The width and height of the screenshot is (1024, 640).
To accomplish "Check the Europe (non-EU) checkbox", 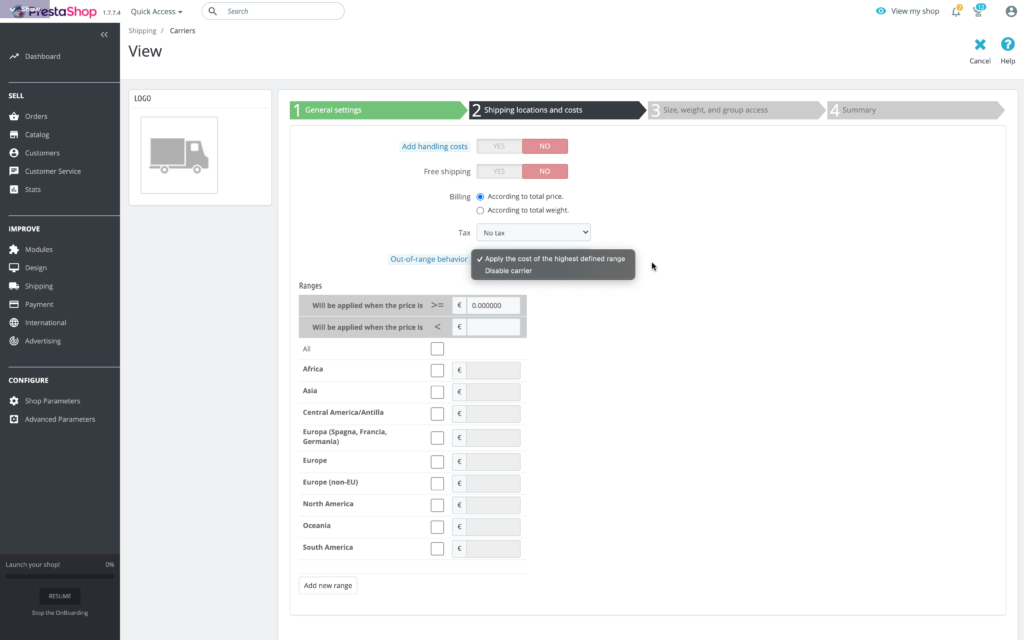I will (437, 483).
